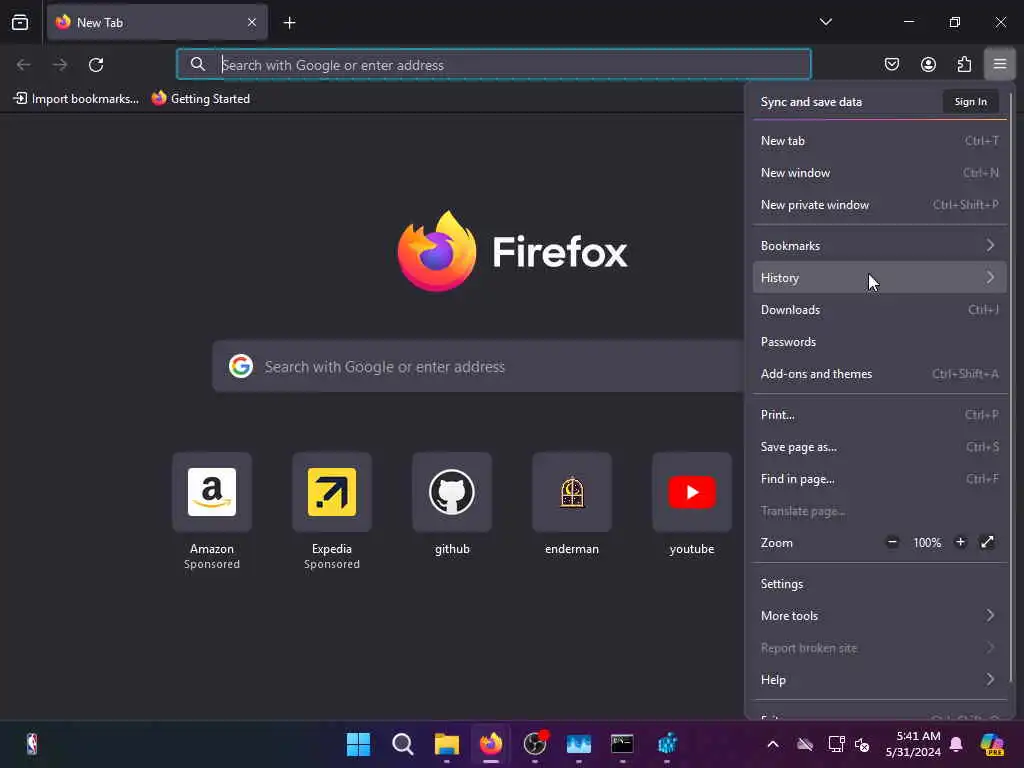Choose Print from the menu
The image size is (1024, 768).
(879, 415)
